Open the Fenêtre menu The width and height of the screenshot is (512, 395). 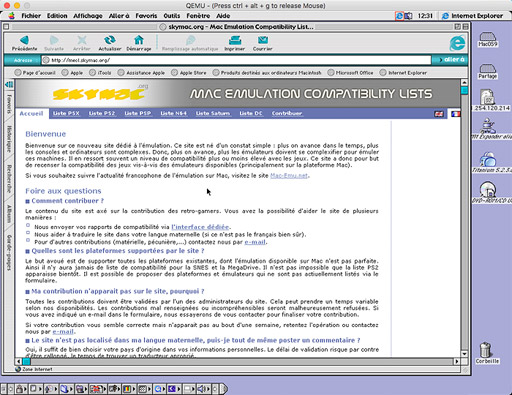point(198,16)
